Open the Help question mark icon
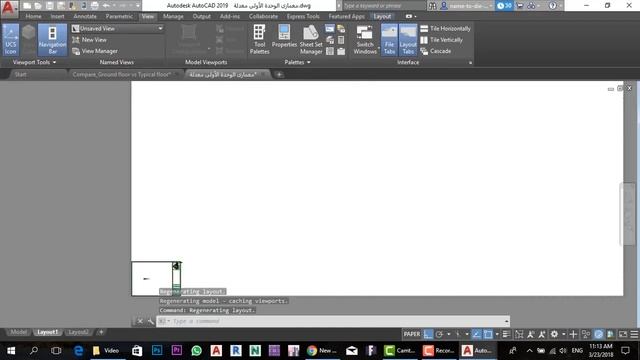Image resolution: width=640 pixels, height=360 pixels. pyautogui.click(x=553, y=6)
